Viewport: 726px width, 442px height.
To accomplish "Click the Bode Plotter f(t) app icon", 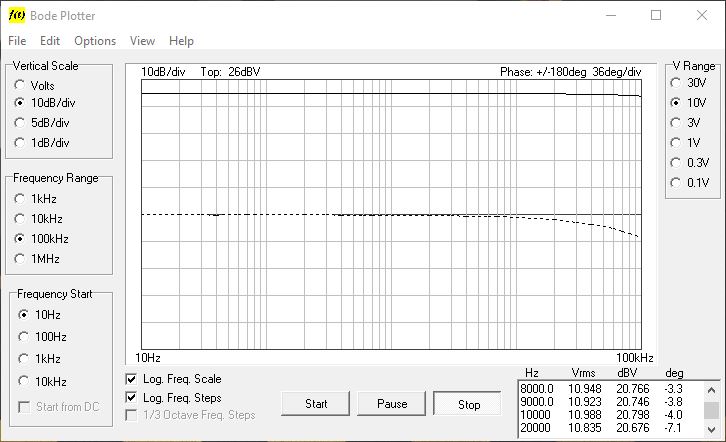I will point(17,15).
